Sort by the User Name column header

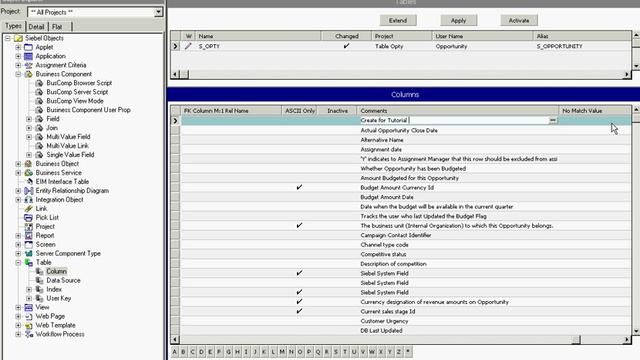[482, 36]
